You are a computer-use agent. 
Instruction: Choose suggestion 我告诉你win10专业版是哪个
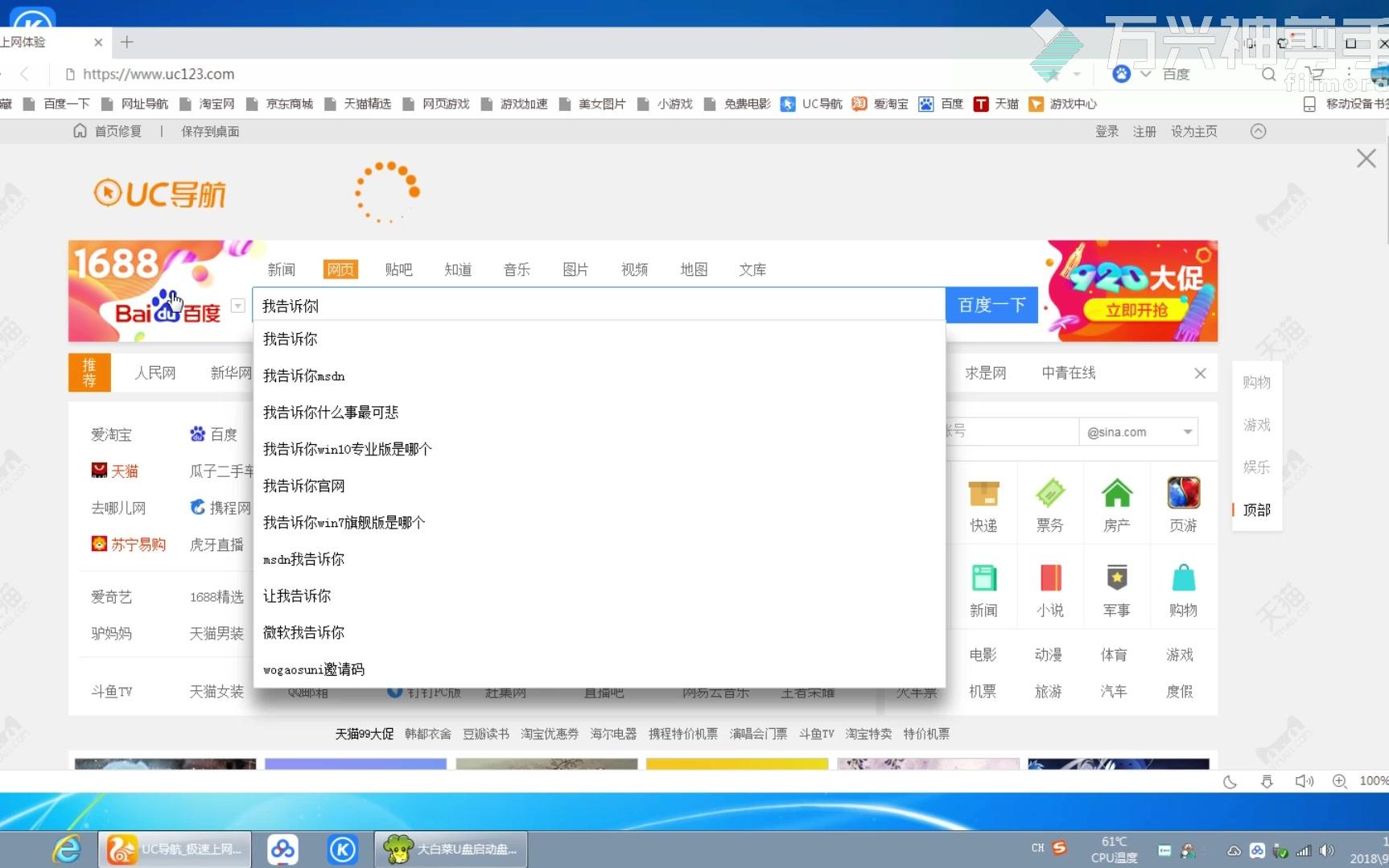coord(600,449)
